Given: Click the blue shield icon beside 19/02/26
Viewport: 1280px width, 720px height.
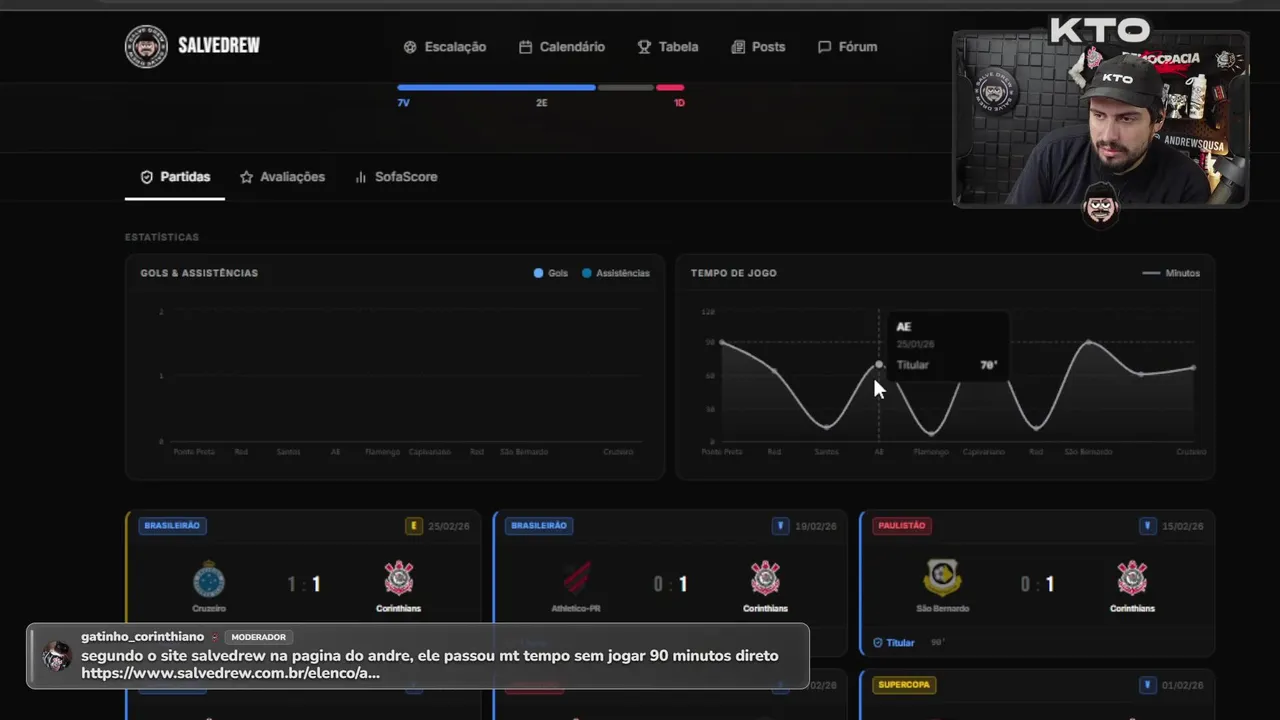Looking at the screenshot, I should coord(780,525).
